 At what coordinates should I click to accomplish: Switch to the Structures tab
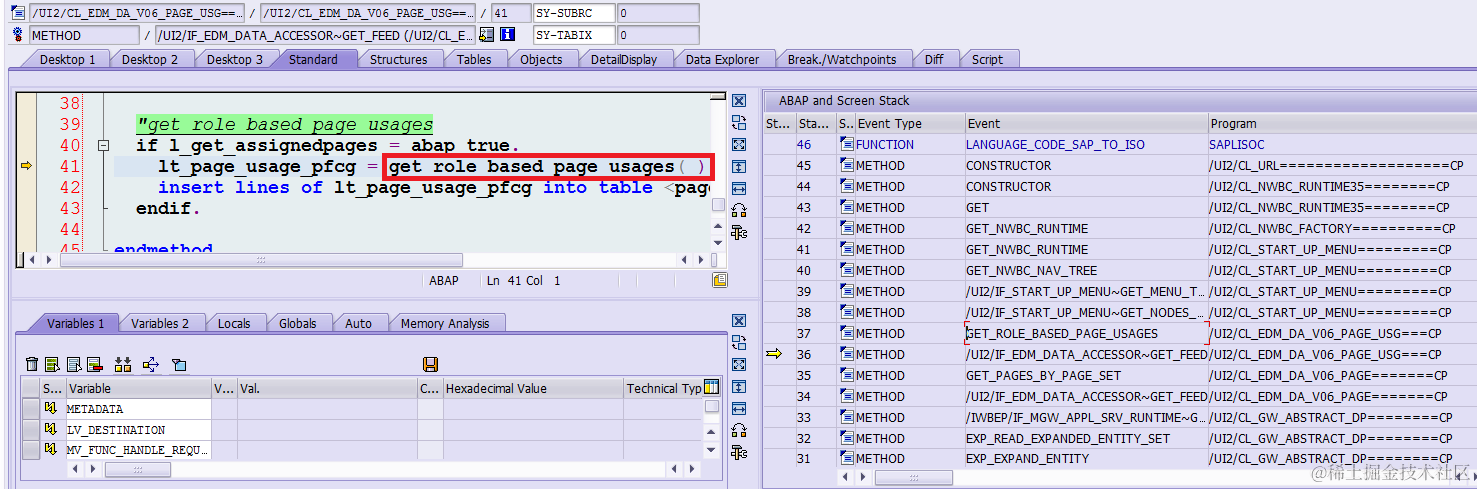click(x=398, y=60)
